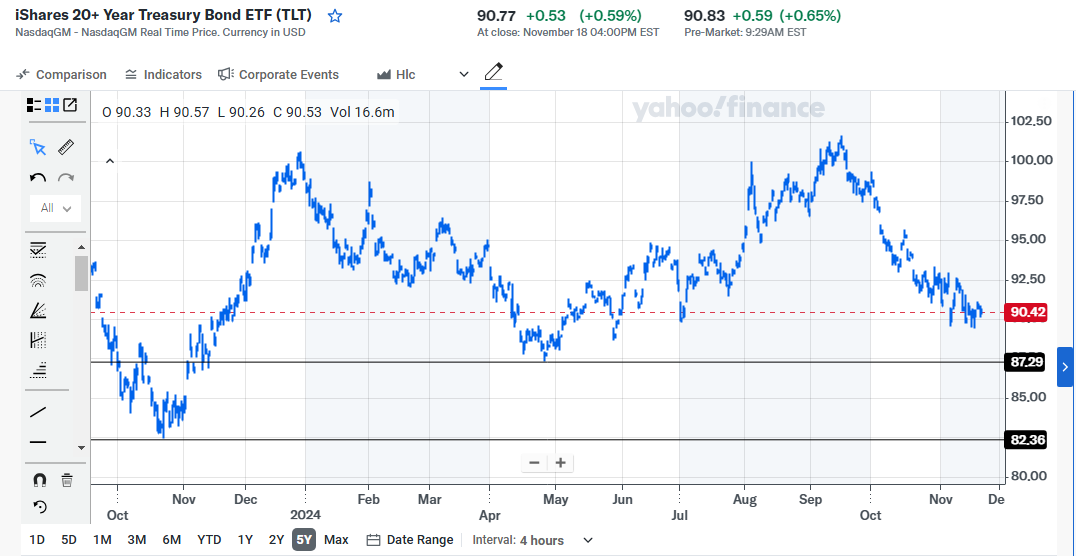Click the iShares 20+ Year Treasury Bond ETF title
Image resolution: width=1076 pixels, height=556 pixels.
(163, 14)
